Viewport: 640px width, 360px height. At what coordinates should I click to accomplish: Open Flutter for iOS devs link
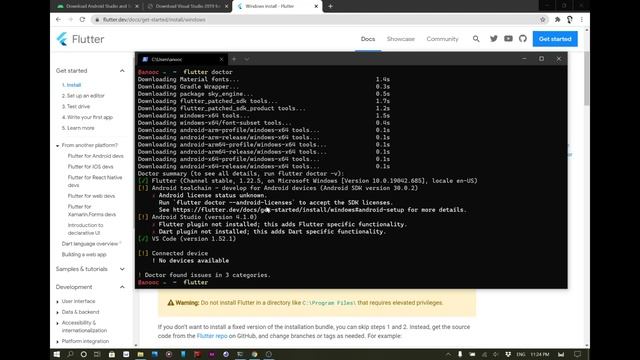click(91, 167)
